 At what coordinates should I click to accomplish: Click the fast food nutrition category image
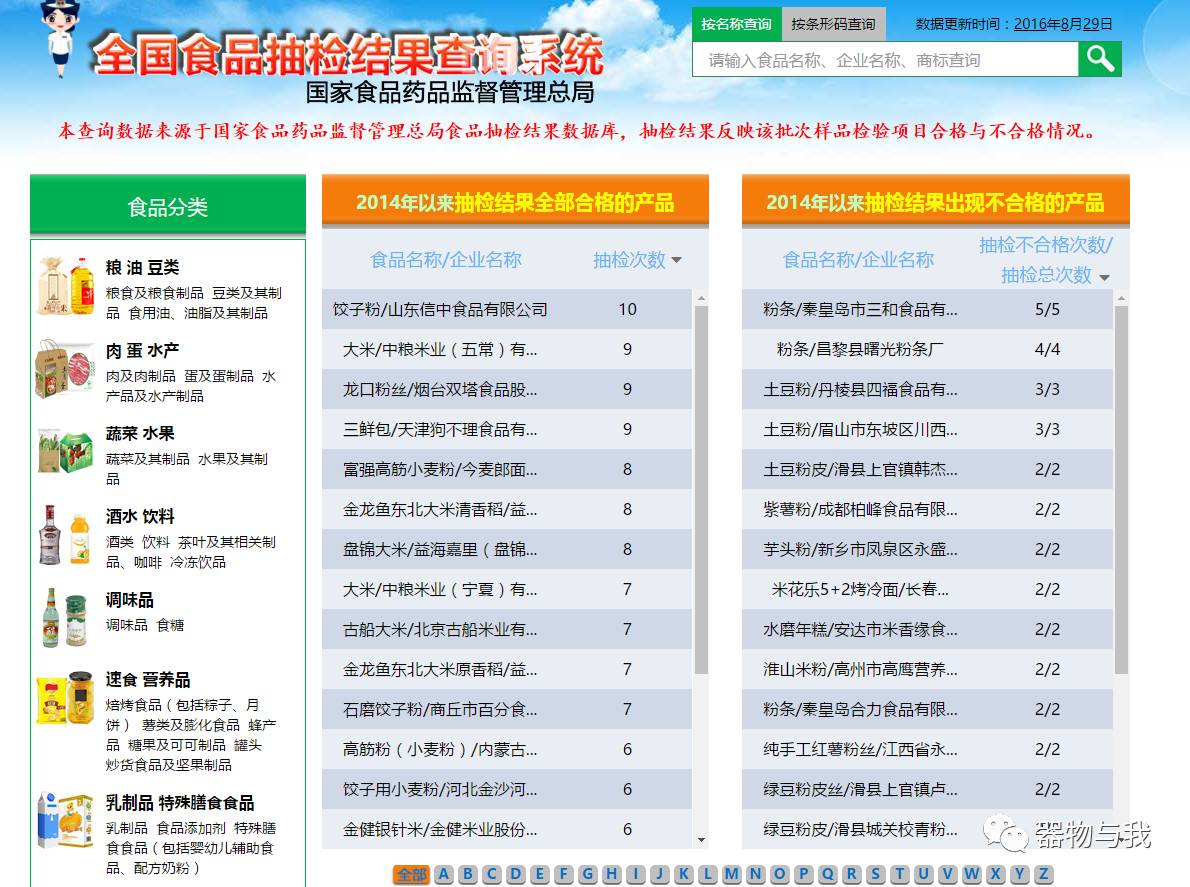click(65, 698)
